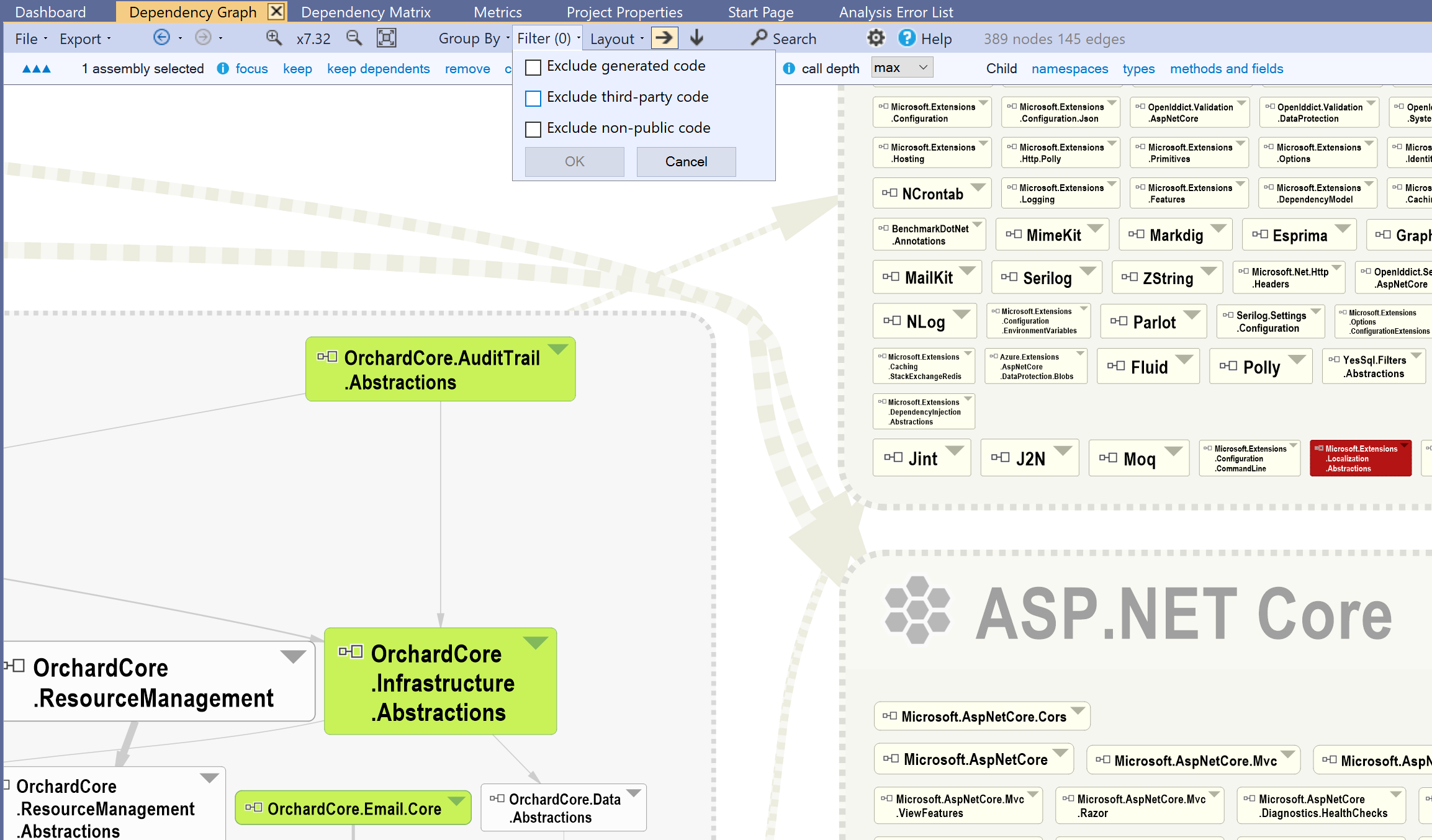The width and height of the screenshot is (1432, 840).
Task: Open the call depth max dropdown
Action: point(902,68)
